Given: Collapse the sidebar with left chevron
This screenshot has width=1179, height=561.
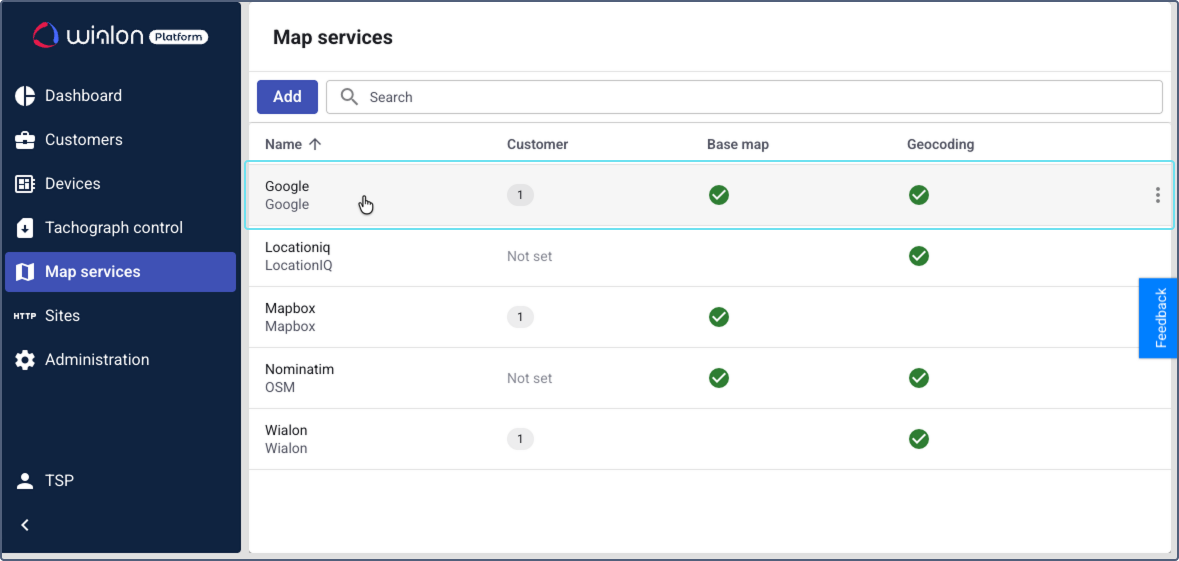Looking at the screenshot, I should [x=25, y=525].
